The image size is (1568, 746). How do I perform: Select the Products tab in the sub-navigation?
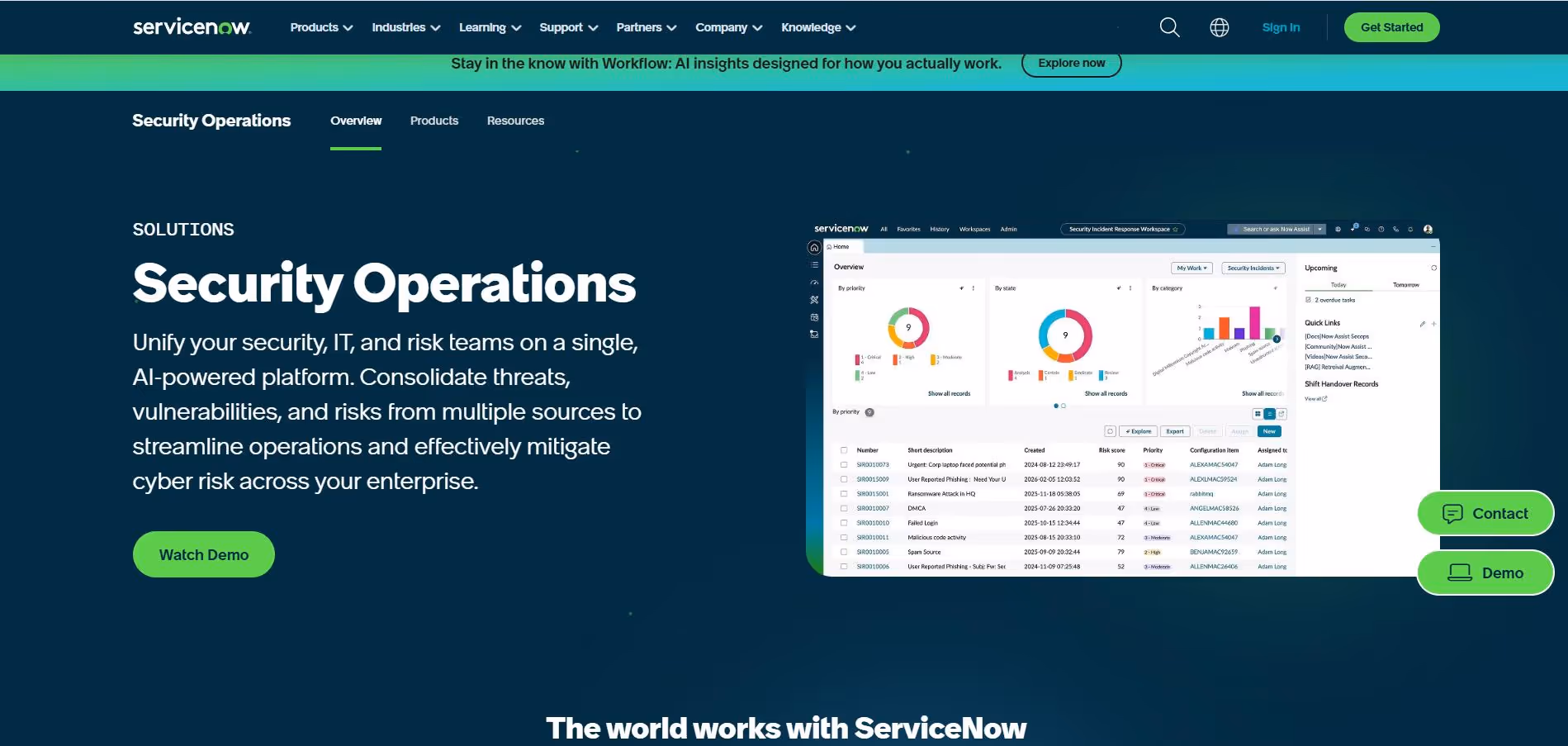coord(434,121)
